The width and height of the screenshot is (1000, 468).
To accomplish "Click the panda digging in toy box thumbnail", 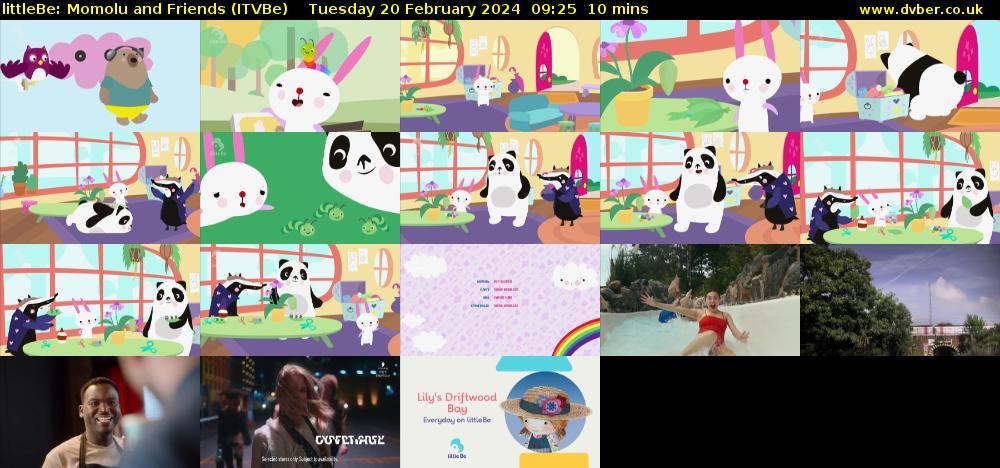I will coord(900,75).
